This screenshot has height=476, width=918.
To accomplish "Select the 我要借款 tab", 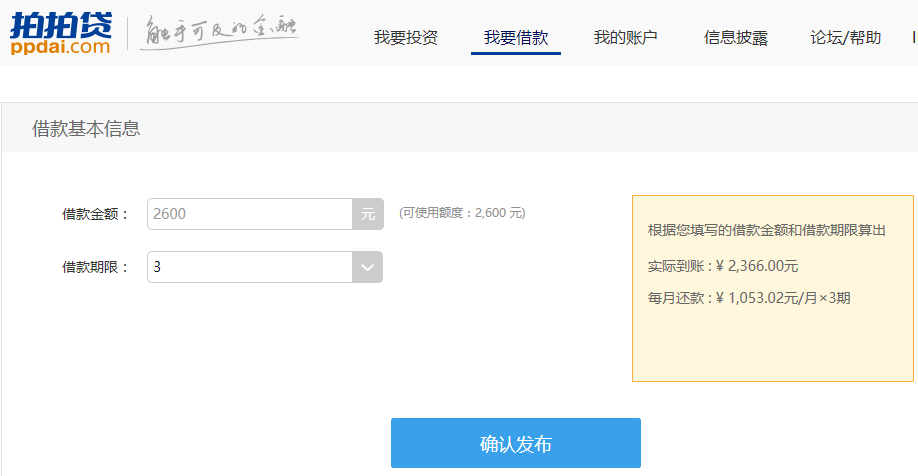I will [516, 37].
